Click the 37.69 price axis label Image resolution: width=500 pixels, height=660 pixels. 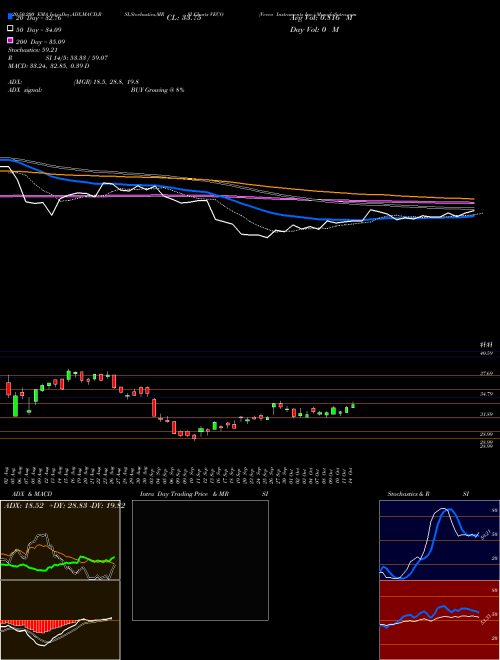point(487,373)
